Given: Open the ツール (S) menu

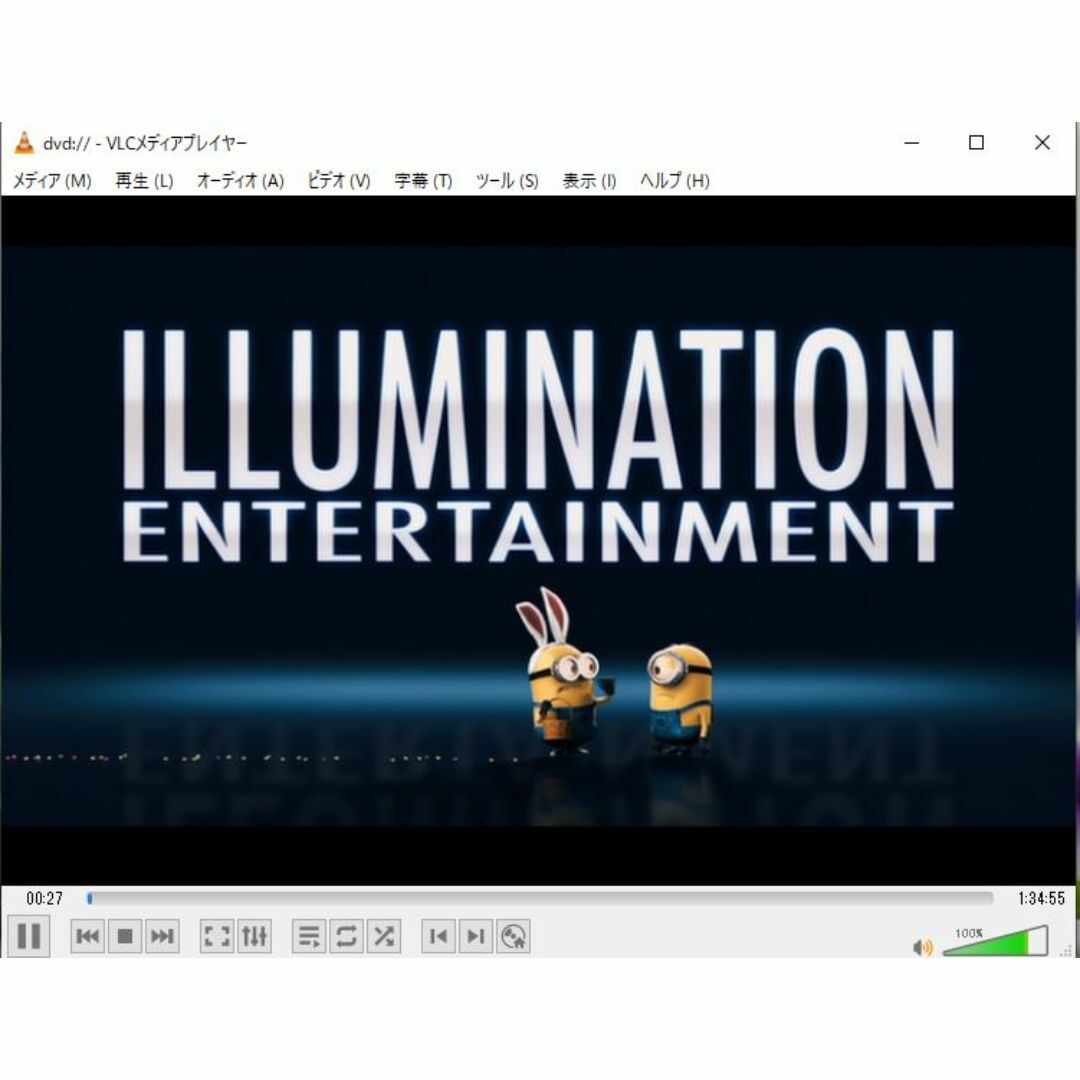Looking at the screenshot, I should coord(507,180).
